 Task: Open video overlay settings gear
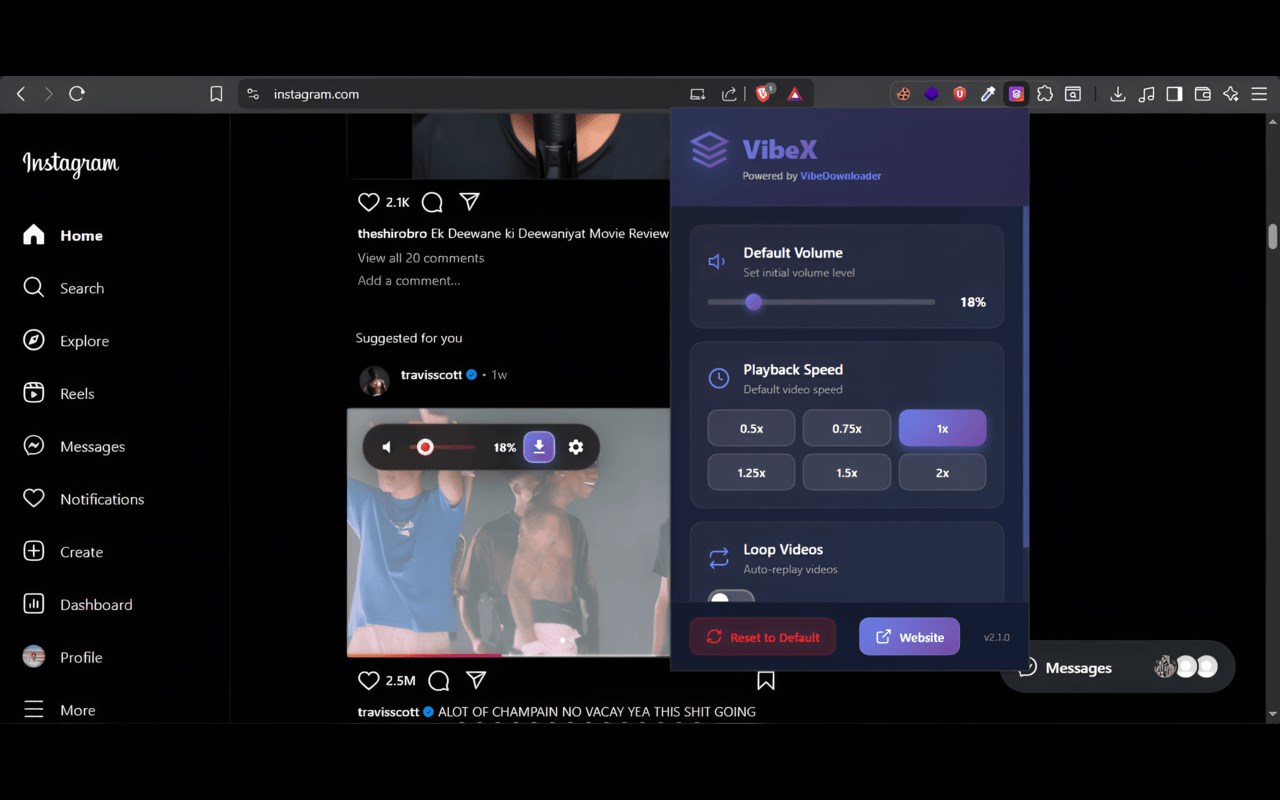576,447
